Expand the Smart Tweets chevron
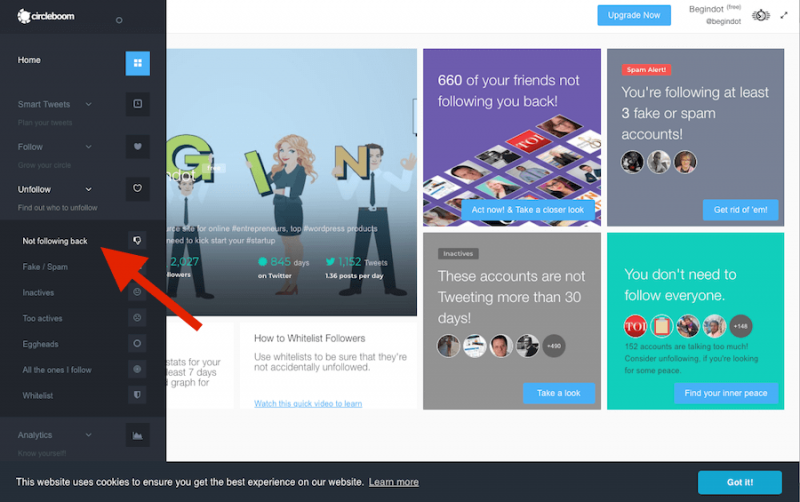 tap(89, 104)
